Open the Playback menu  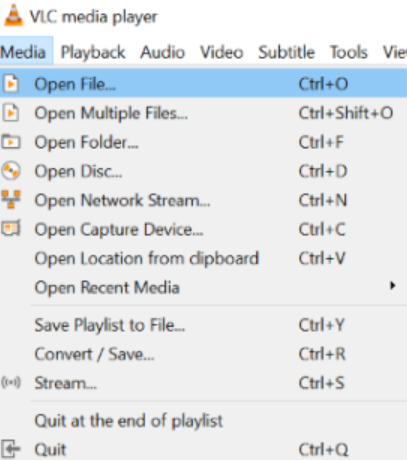(93, 52)
